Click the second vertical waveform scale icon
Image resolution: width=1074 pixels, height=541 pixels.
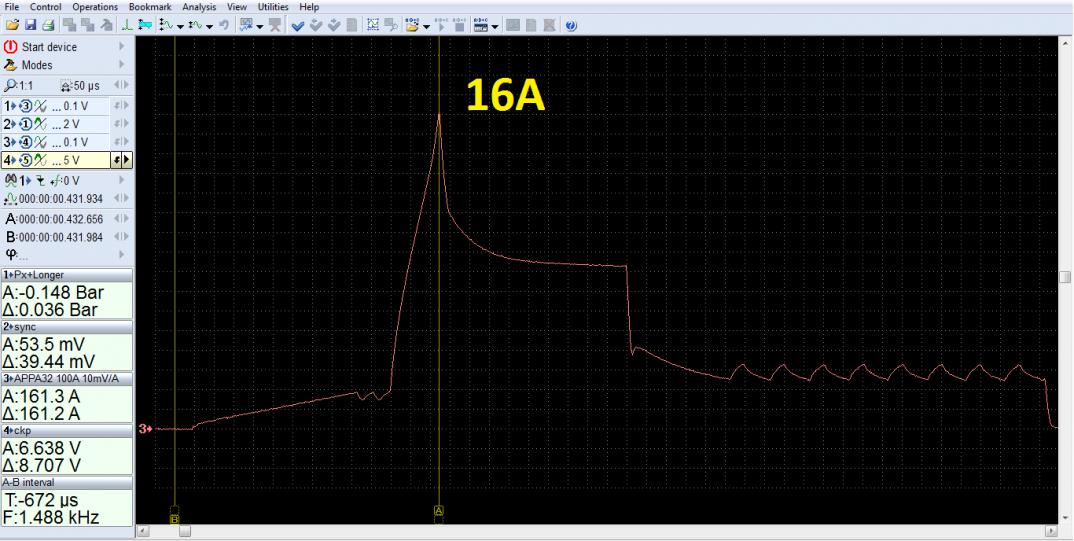tap(195, 25)
